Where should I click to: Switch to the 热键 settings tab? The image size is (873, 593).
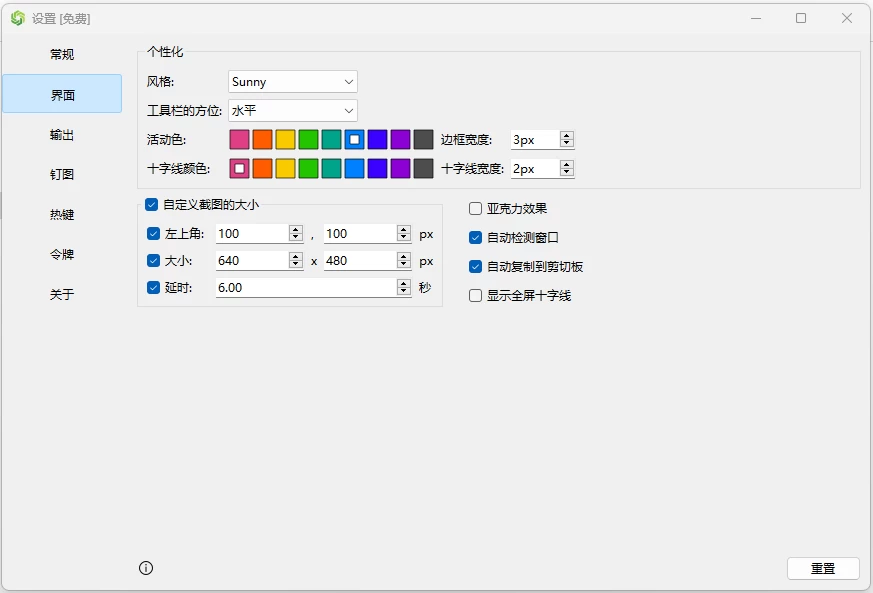point(61,214)
